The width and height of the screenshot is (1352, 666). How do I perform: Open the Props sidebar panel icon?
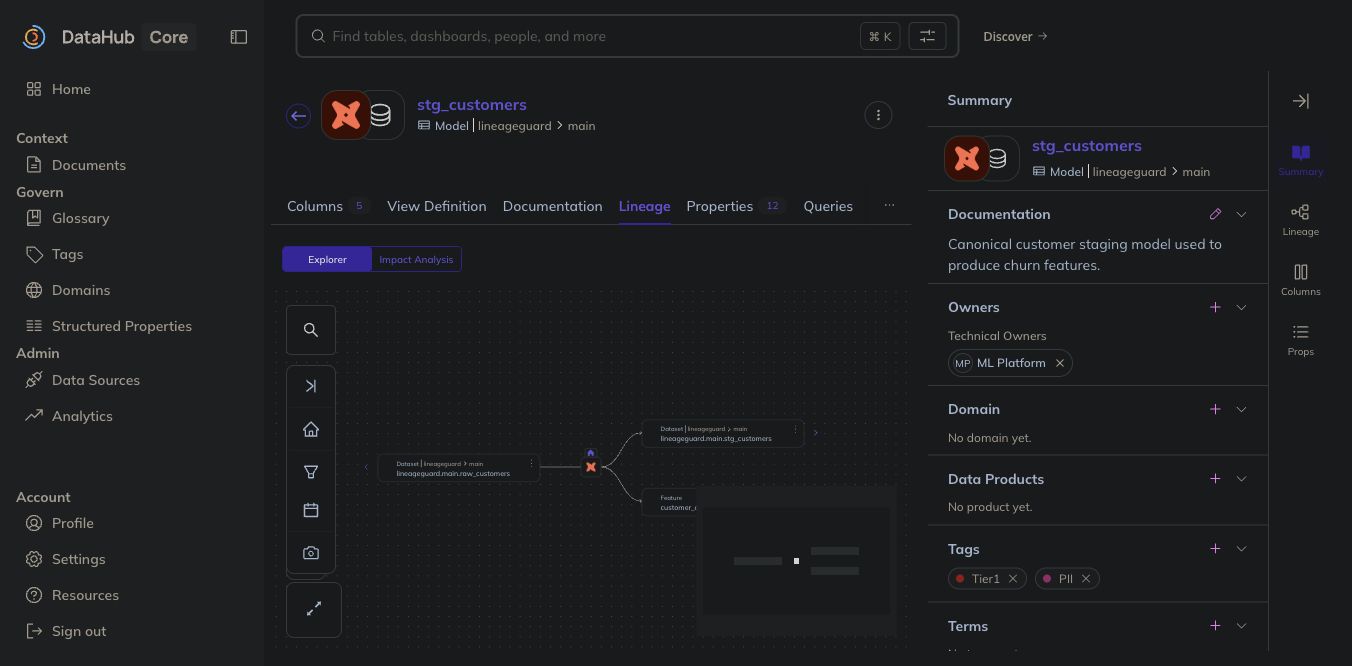1300,339
